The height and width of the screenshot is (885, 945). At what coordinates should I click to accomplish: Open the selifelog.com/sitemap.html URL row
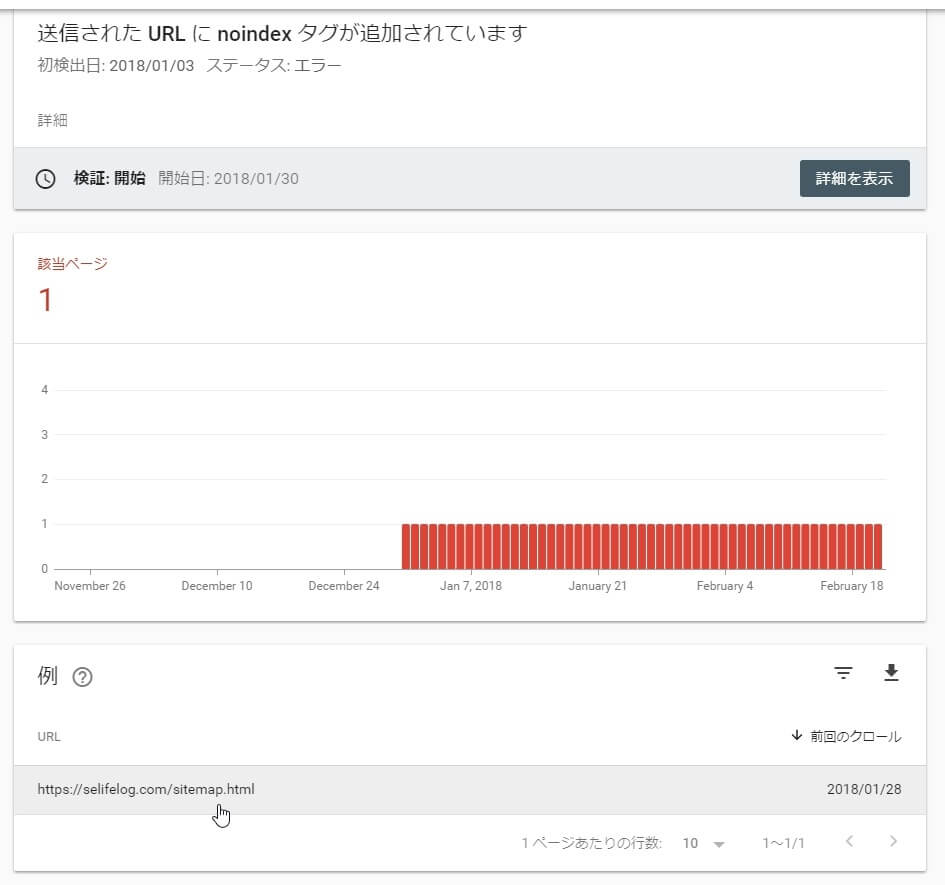point(146,789)
